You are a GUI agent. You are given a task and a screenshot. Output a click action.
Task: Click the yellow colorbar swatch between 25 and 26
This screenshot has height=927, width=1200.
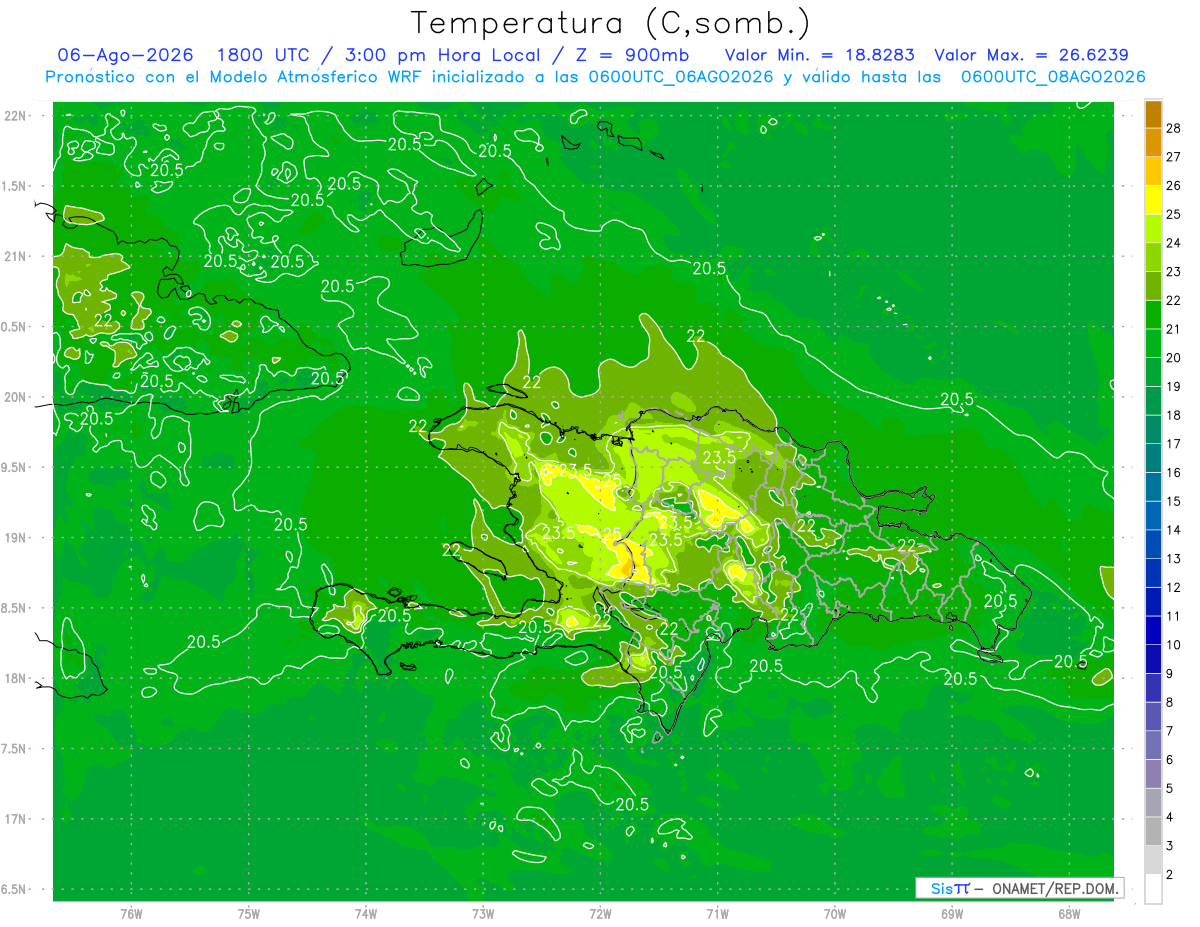click(1153, 200)
